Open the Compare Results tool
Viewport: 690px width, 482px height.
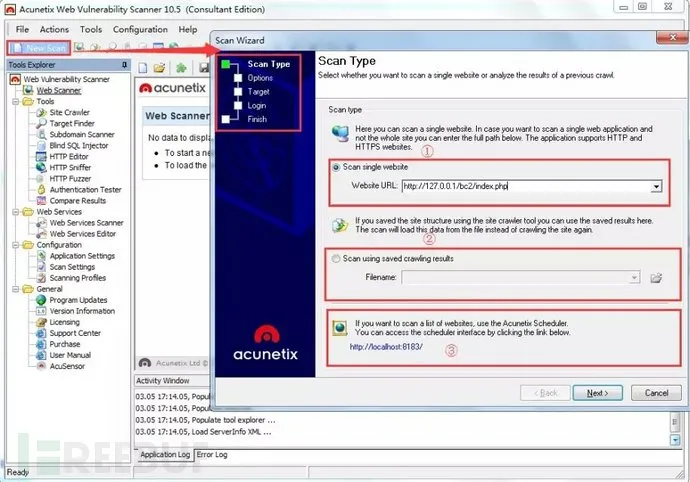pyautogui.click(x=77, y=200)
